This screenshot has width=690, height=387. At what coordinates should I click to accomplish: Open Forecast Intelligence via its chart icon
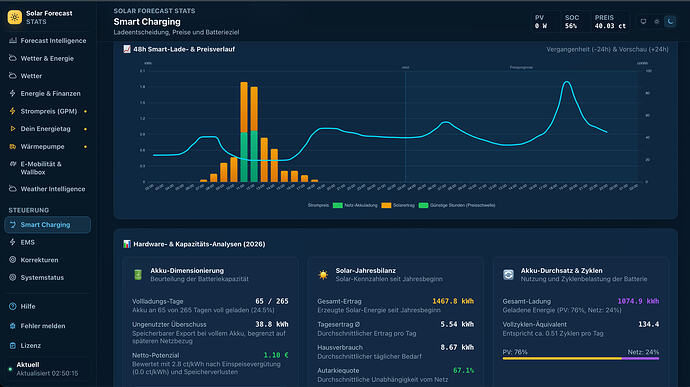pyautogui.click(x=13, y=41)
